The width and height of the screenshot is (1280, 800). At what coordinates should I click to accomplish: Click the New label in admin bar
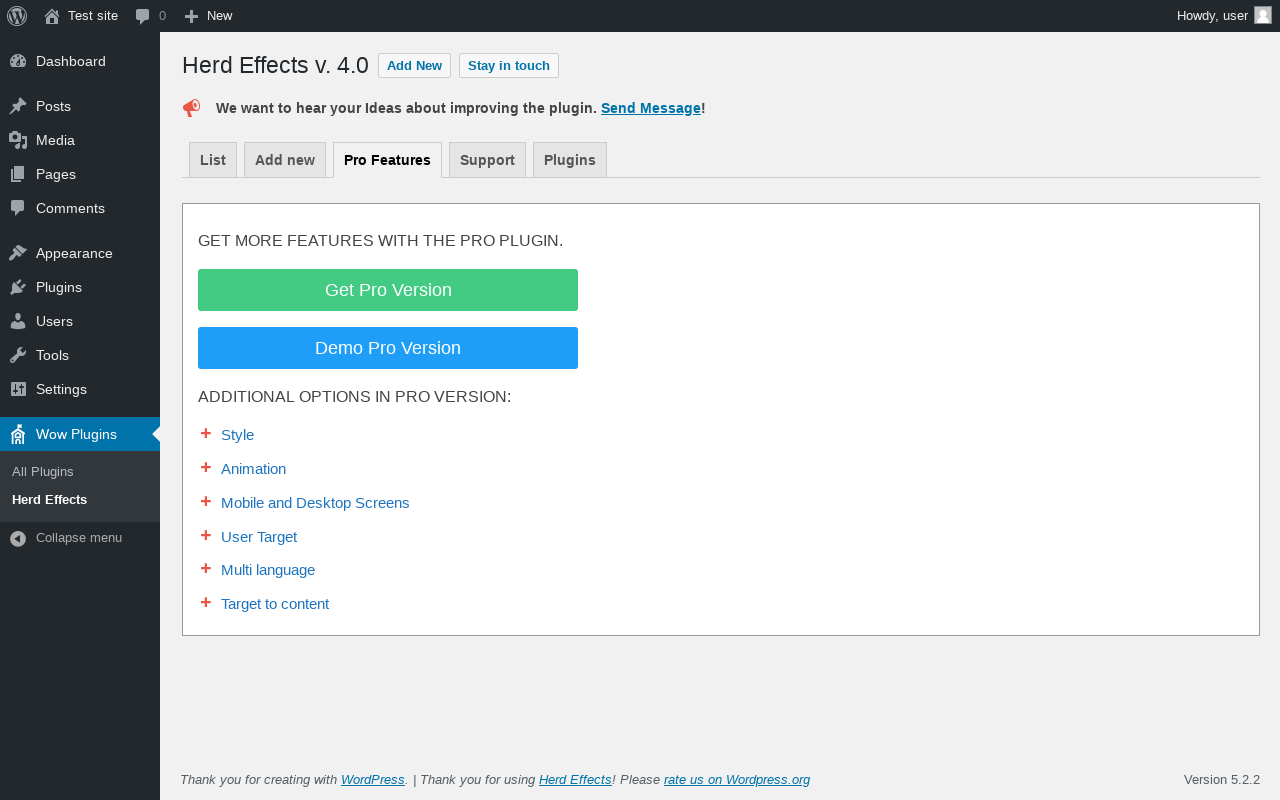(220, 16)
